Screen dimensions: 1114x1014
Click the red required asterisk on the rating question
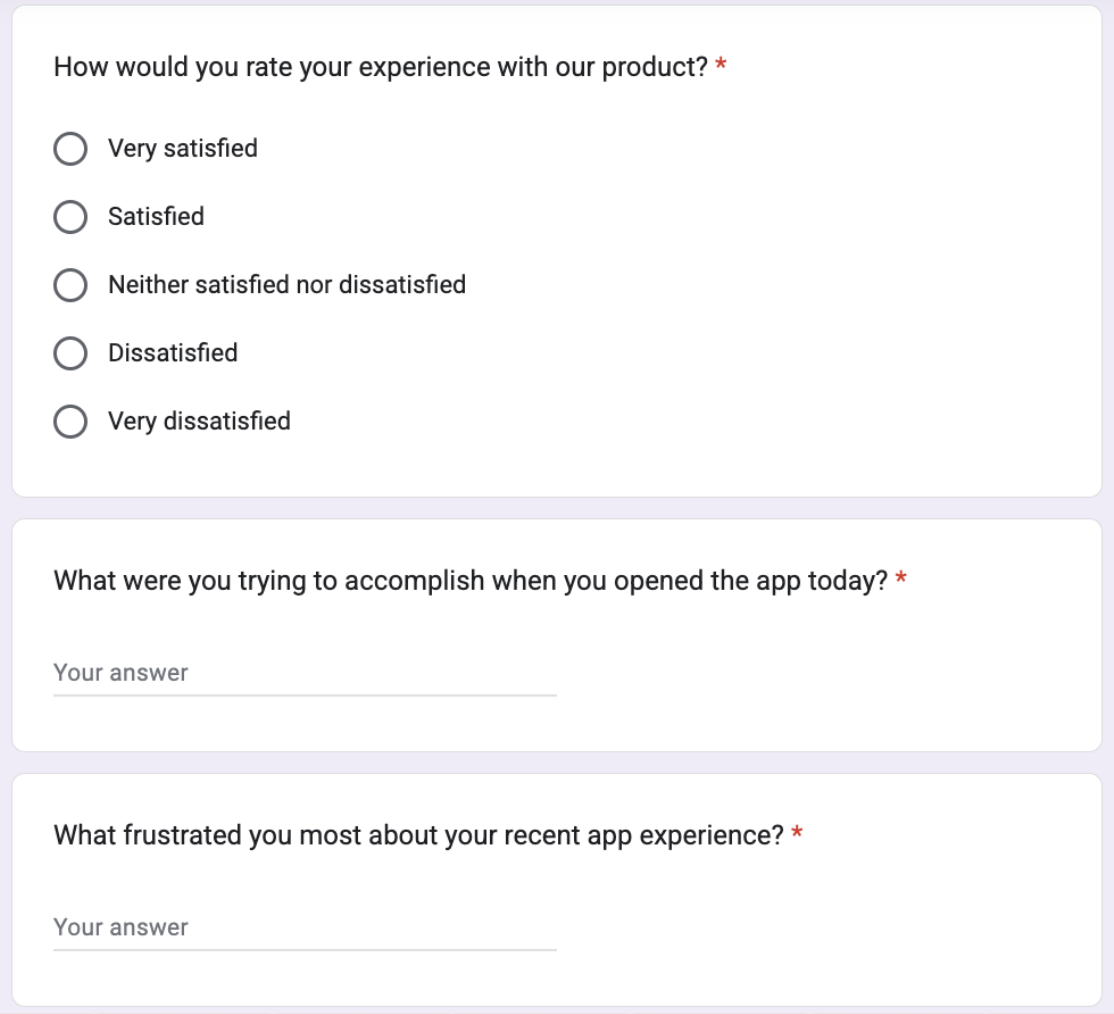(x=721, y=68)
